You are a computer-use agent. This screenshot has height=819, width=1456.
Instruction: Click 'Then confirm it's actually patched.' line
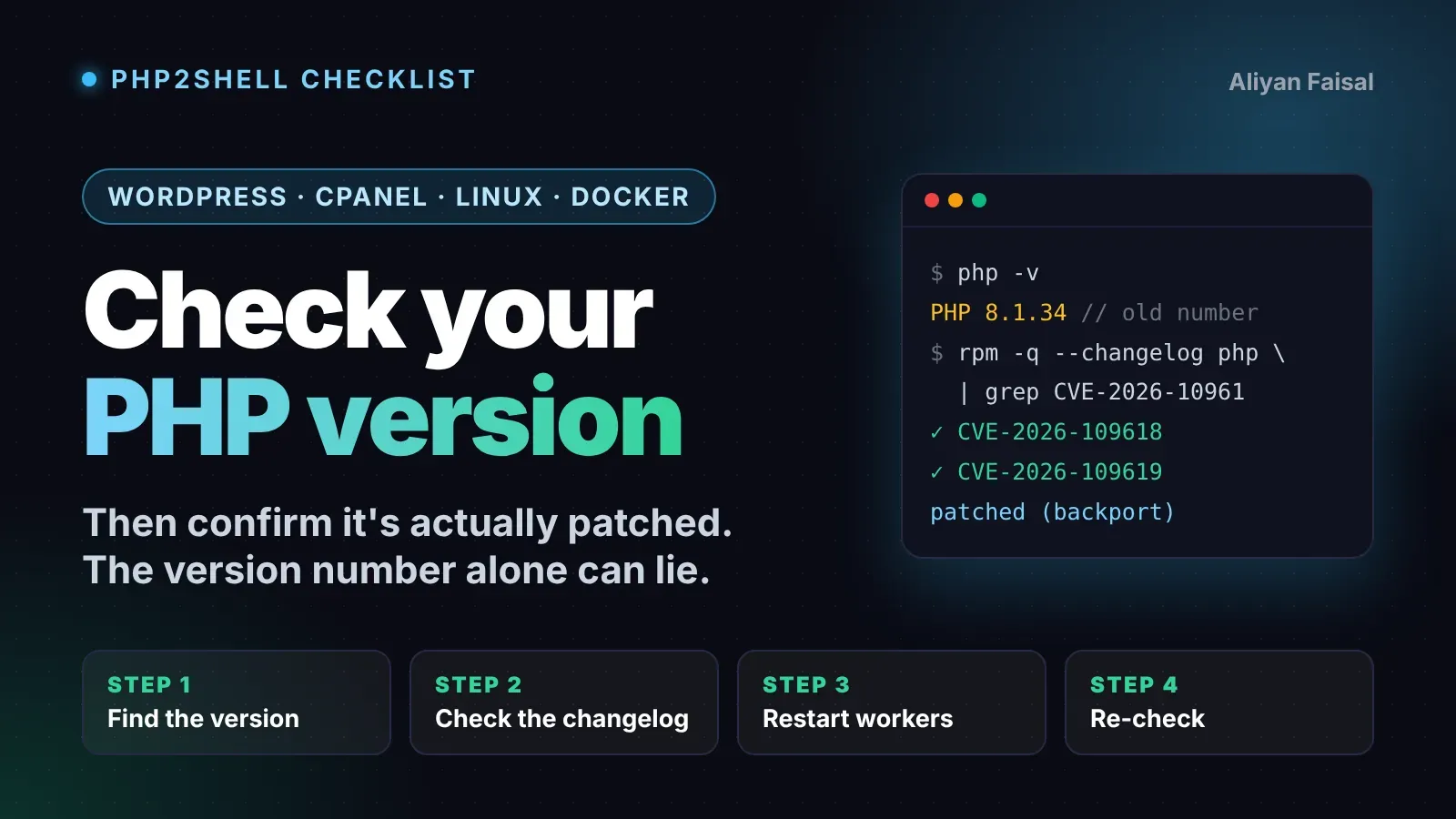(408, 523)
